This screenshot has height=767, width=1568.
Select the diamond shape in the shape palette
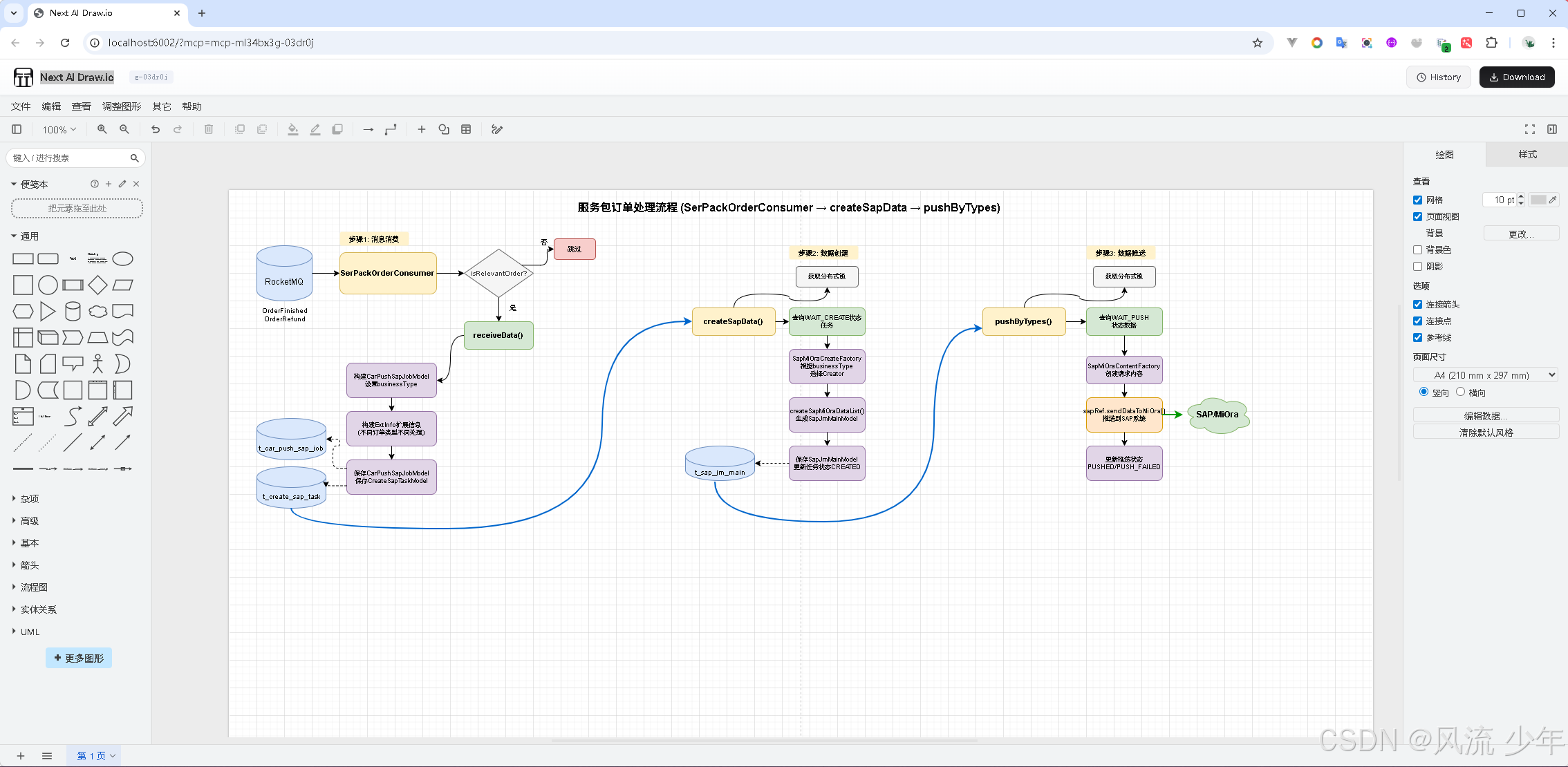(x=97, y=285)
